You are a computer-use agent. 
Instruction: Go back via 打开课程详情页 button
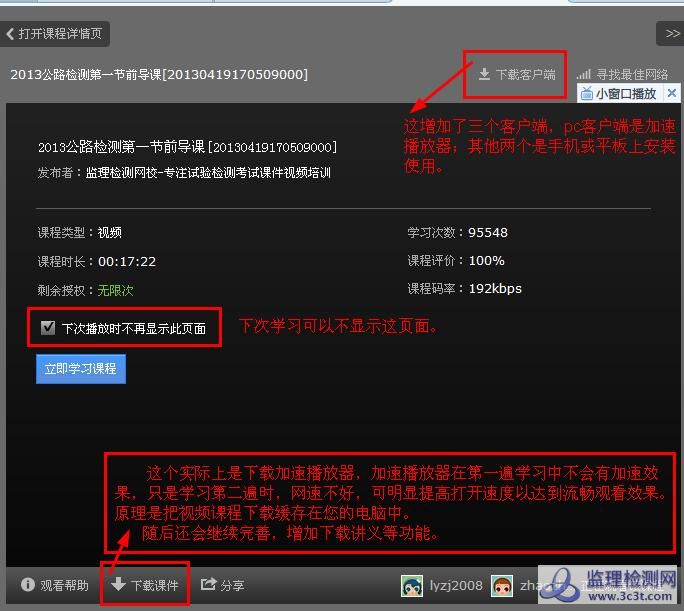56,34
